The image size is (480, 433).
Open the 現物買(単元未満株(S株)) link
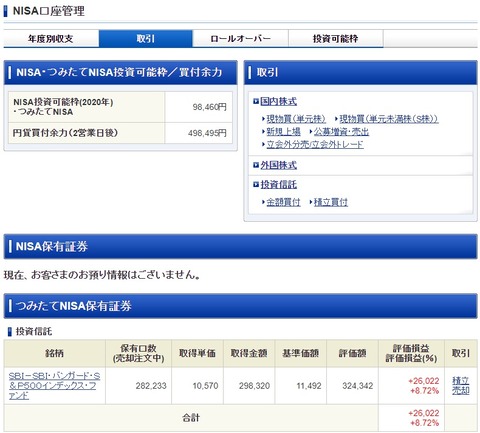tap(389, 119)
